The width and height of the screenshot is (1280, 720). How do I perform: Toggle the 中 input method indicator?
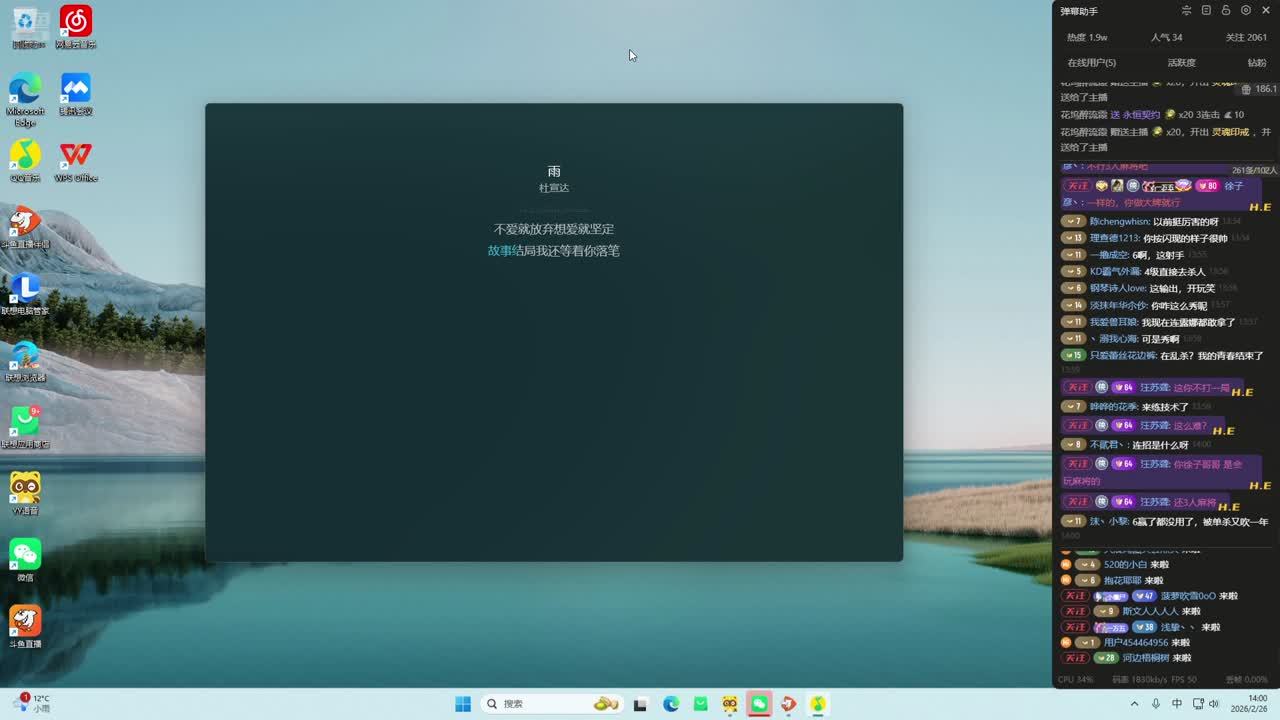[1177, 704]
